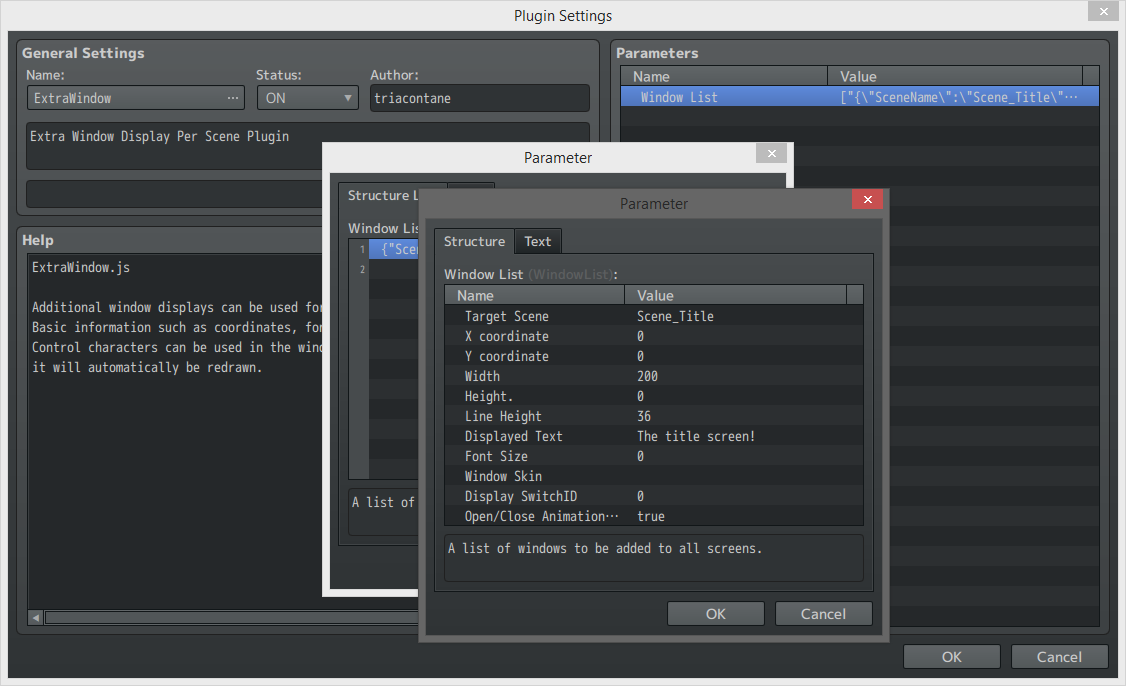Open the Status ON dropdown
The image size is (1126, 686).
pos(307,98)
